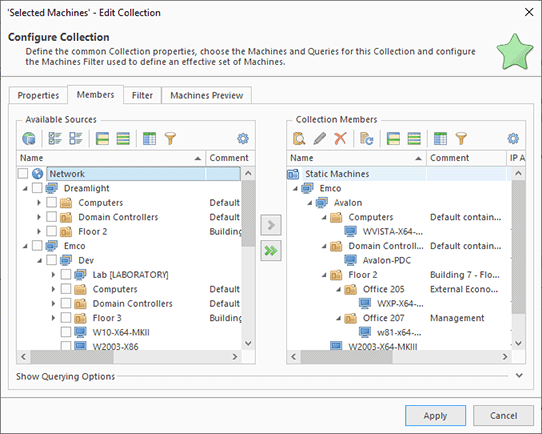
Task: Tick the W10-X64-MKII machine checkbox
Action: point(66,332)
